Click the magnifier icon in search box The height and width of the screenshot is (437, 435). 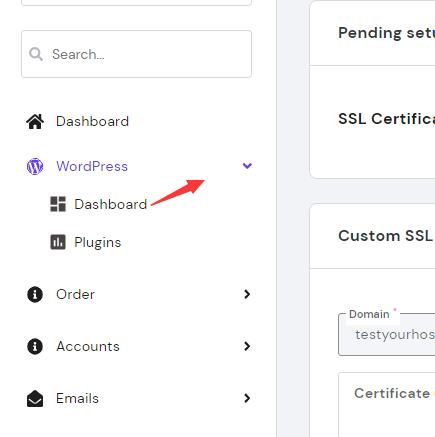pos(36,54)
